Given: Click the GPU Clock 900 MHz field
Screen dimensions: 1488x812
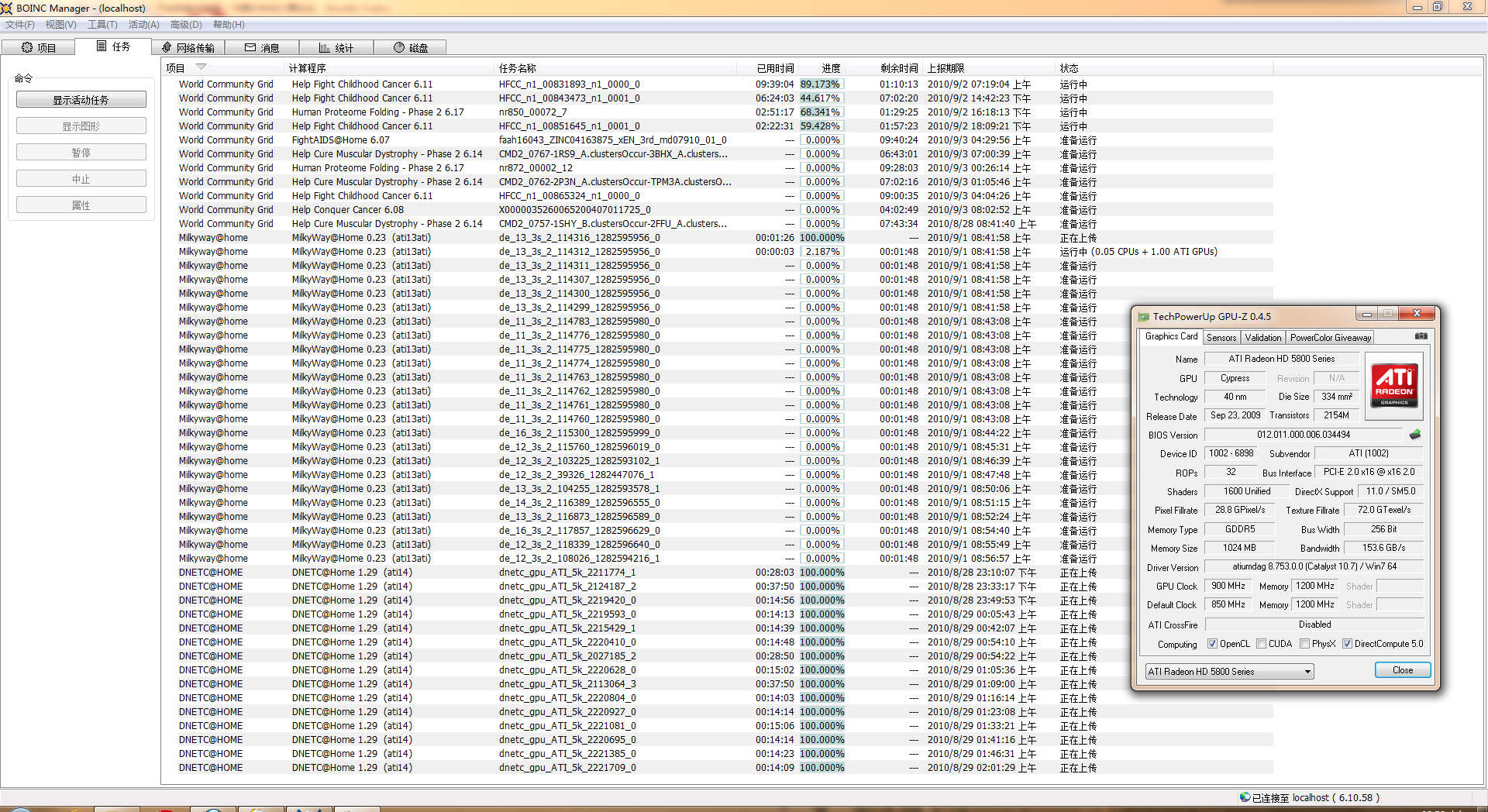Looking at the screenshot, I should (1228, 586).
